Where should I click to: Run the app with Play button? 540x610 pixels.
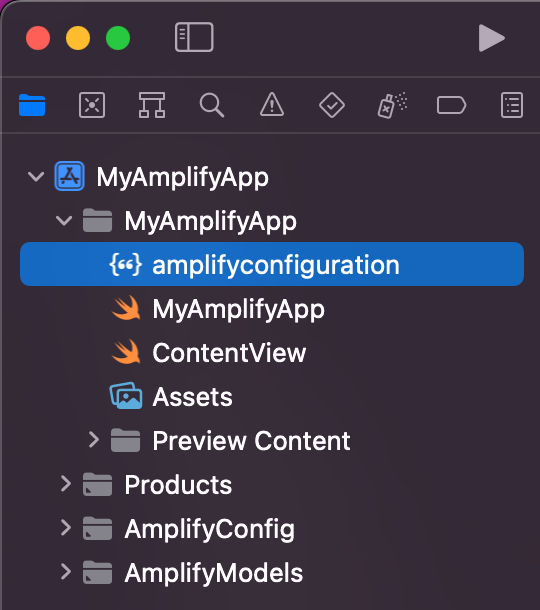pos(491,38)
